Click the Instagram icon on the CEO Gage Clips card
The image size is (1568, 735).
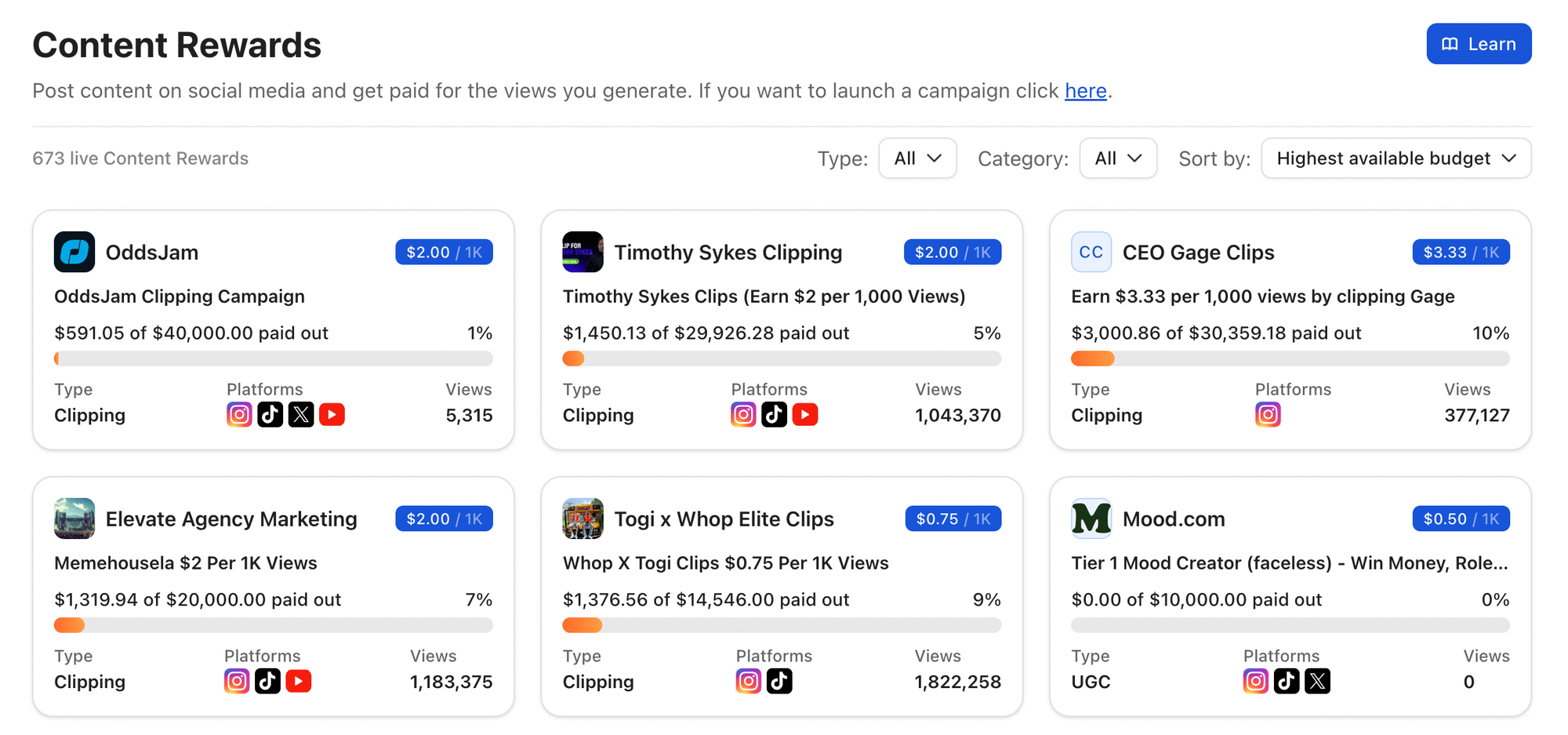(x=1268, y=414)
